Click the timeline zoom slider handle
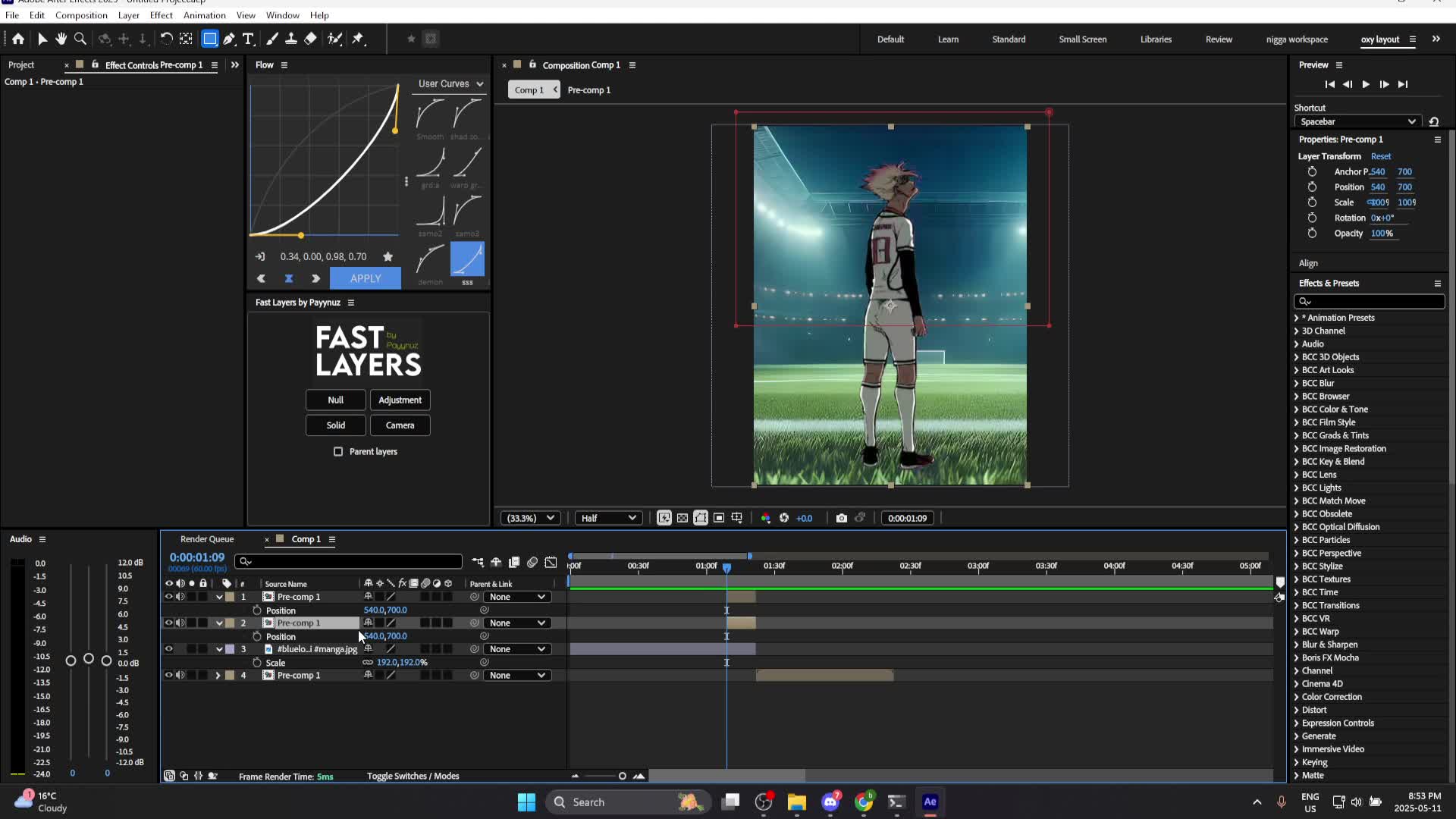1456x819 pixels. tap(622, 776)
